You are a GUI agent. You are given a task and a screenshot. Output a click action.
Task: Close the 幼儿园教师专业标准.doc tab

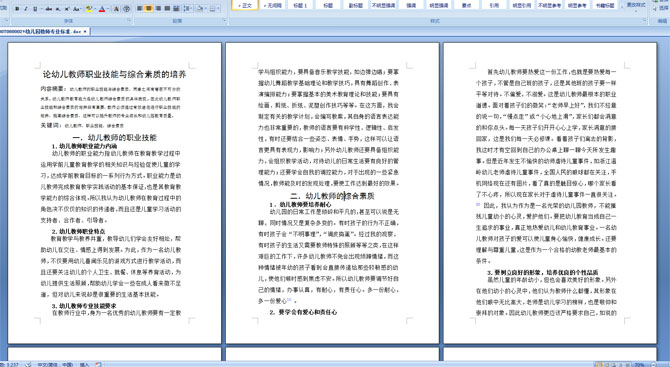pos(85,32)
